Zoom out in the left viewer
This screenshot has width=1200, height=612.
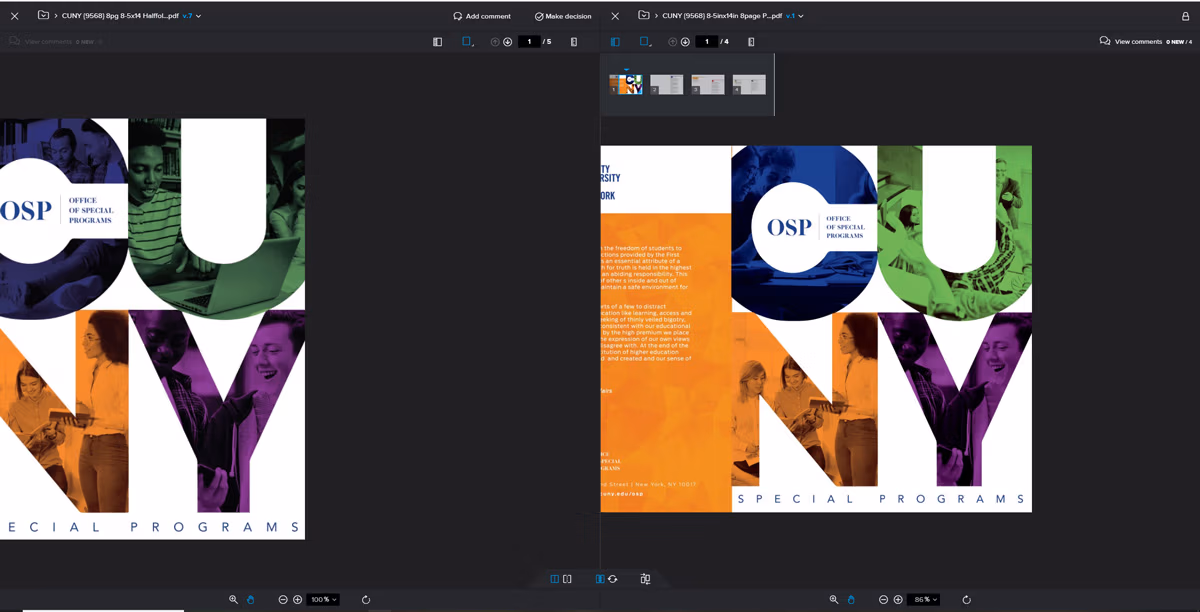[x=283, y=599]
